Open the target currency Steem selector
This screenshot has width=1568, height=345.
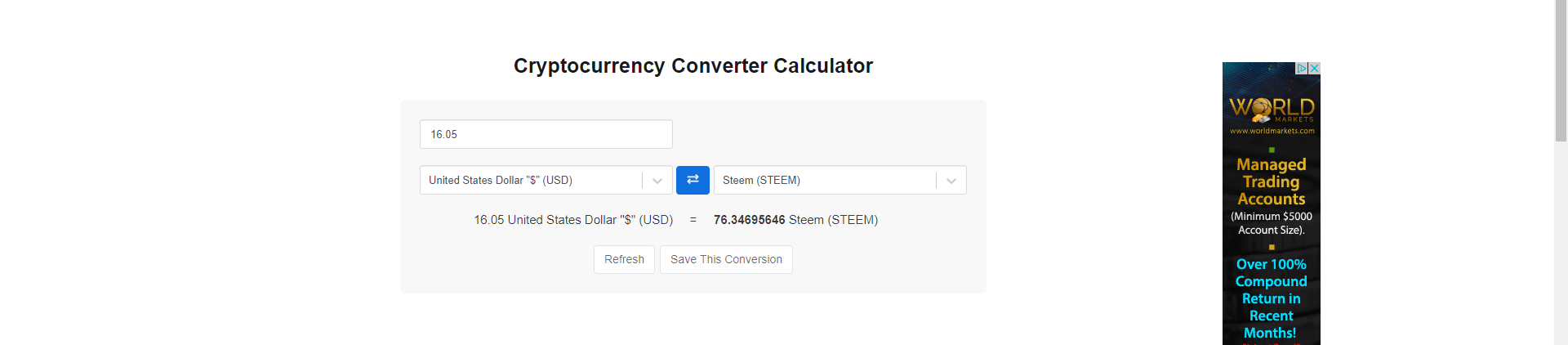(825, 180)
